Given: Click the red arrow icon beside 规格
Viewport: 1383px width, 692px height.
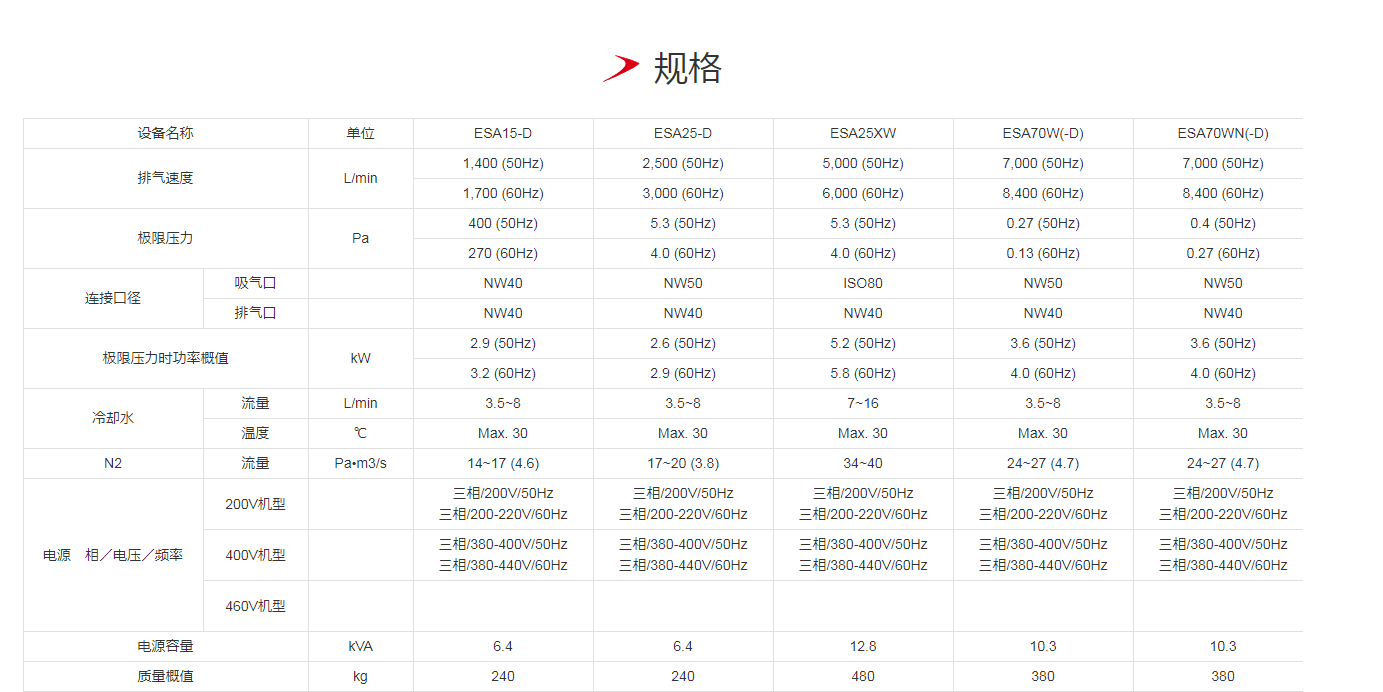Looking at the screenshot, I should [x=621, y=68].
